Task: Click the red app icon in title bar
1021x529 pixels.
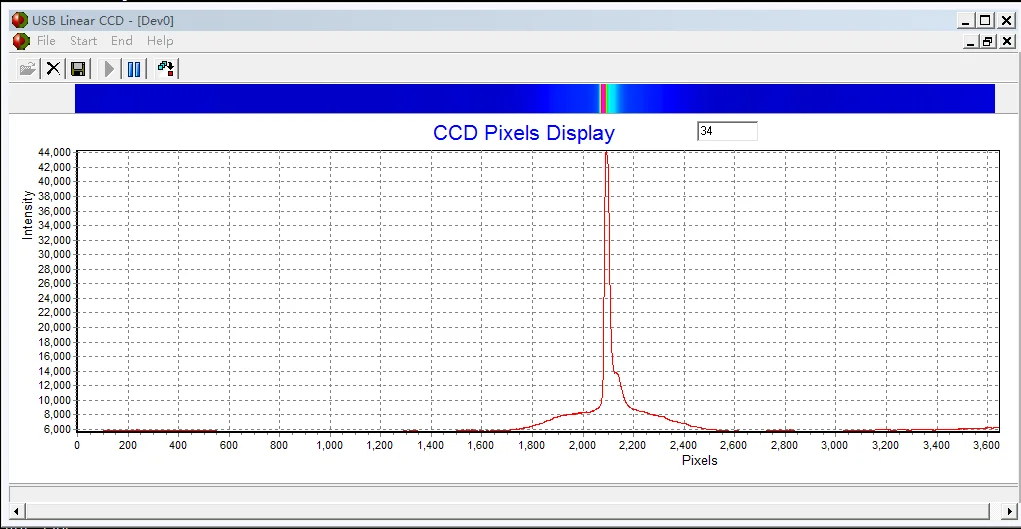Action: tap(20, 20)
